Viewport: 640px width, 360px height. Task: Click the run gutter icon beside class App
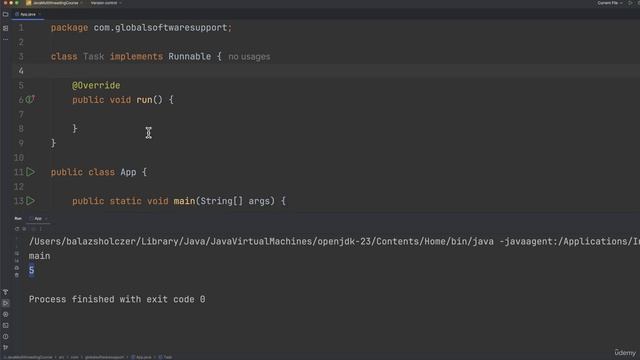pyautogui.click(x=31, y=172)
